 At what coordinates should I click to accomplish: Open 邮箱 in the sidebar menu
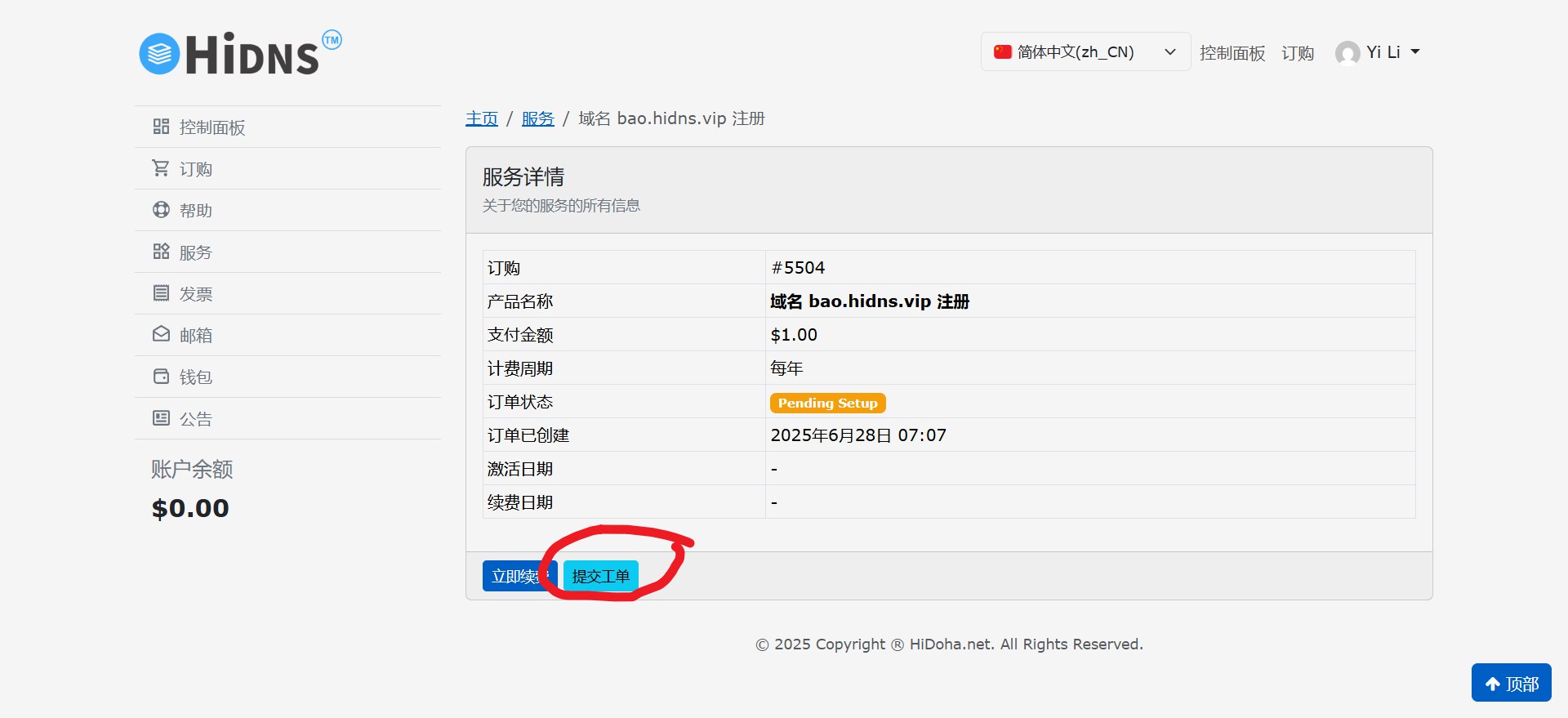[287, 335]
